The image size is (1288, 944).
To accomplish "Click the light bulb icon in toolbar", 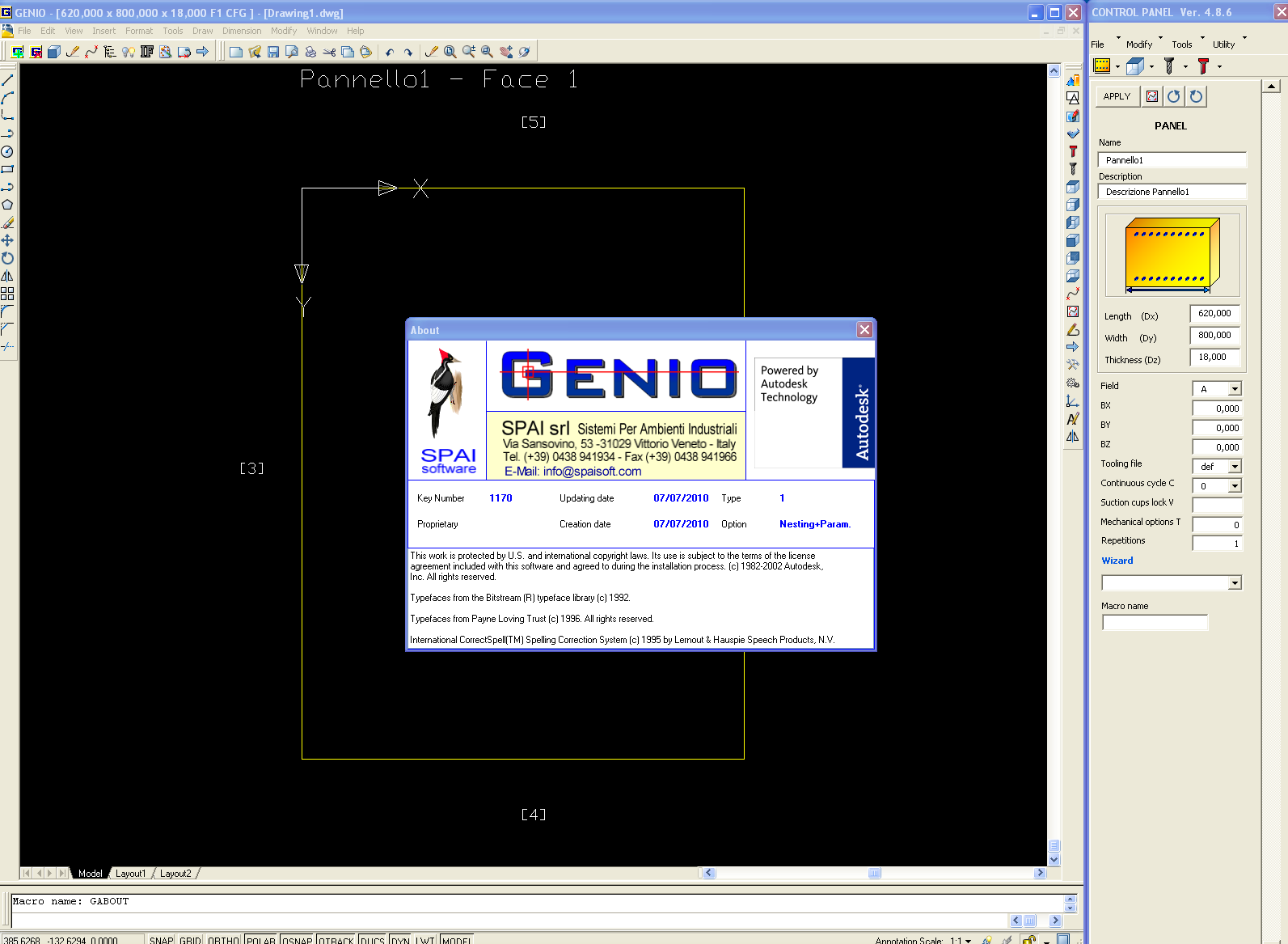I will pos(129,52).
